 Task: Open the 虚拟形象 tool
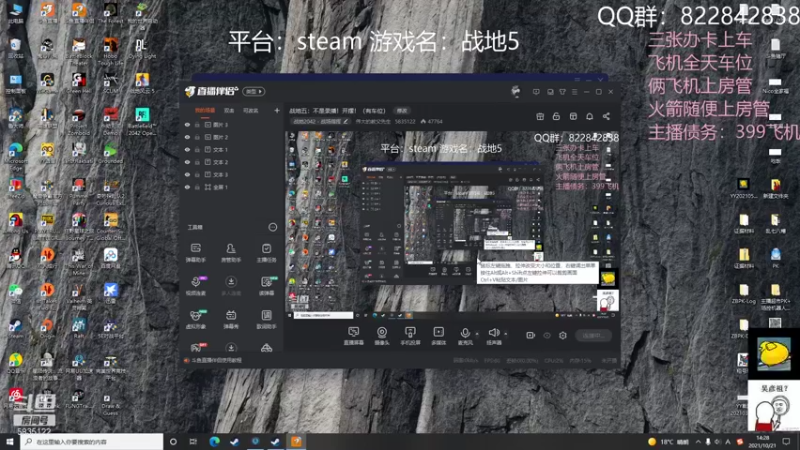195,319
